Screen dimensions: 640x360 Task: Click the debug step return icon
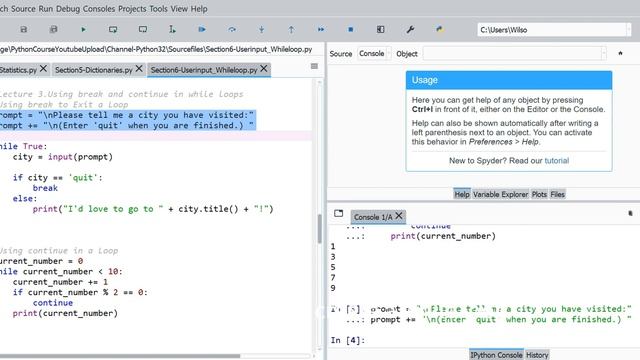point(291,29)
